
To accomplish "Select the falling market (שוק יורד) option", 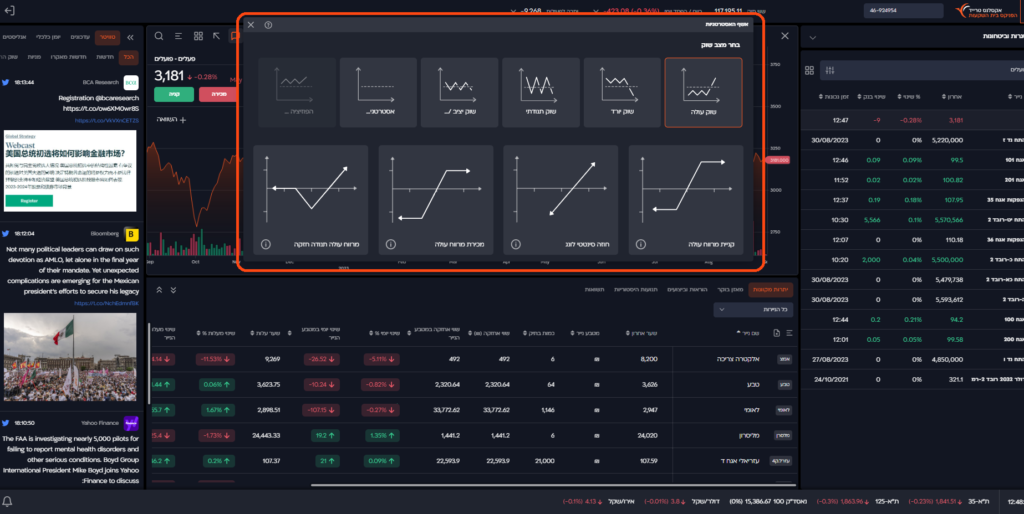I will [622, 92].
